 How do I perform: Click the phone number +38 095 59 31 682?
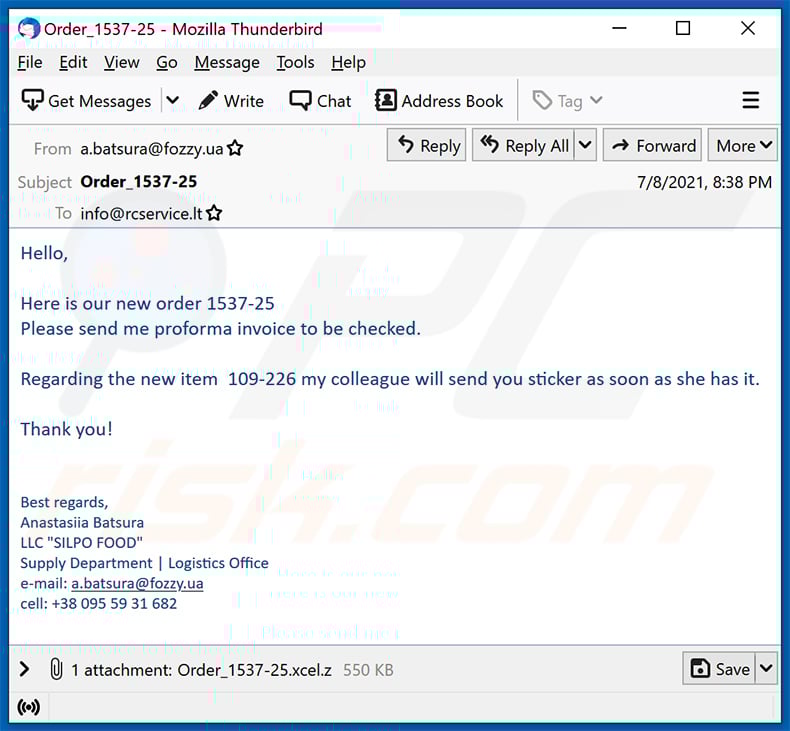pos(114,604)
